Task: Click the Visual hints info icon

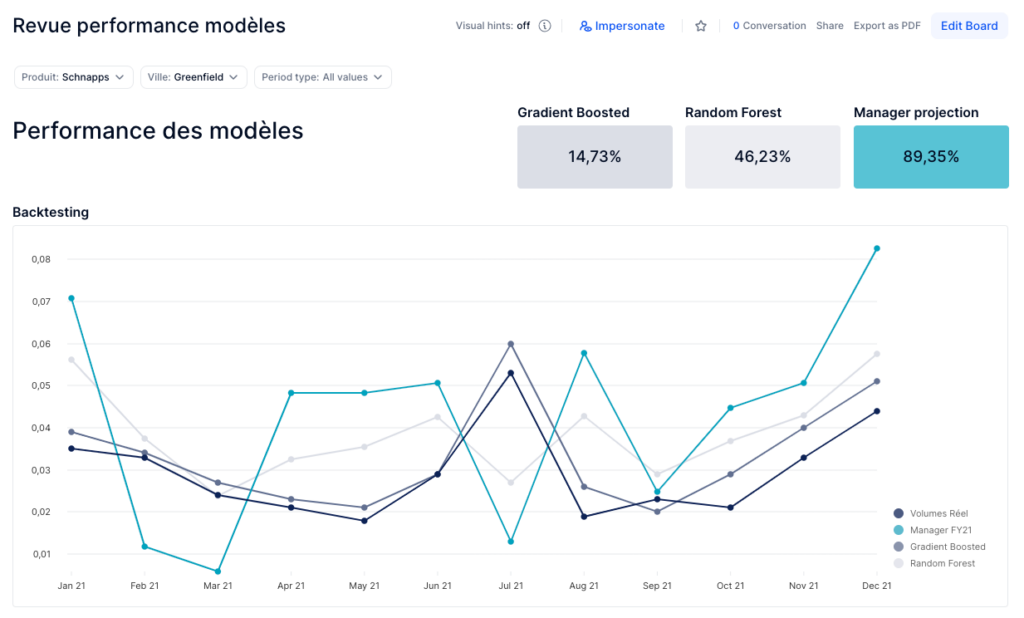Action: pos(545,26)
